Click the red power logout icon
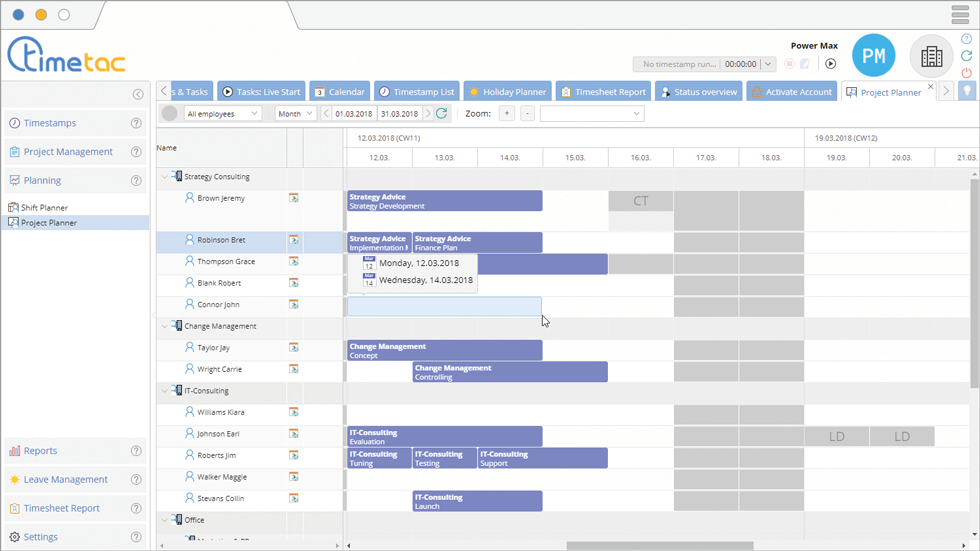 point(966,73)
